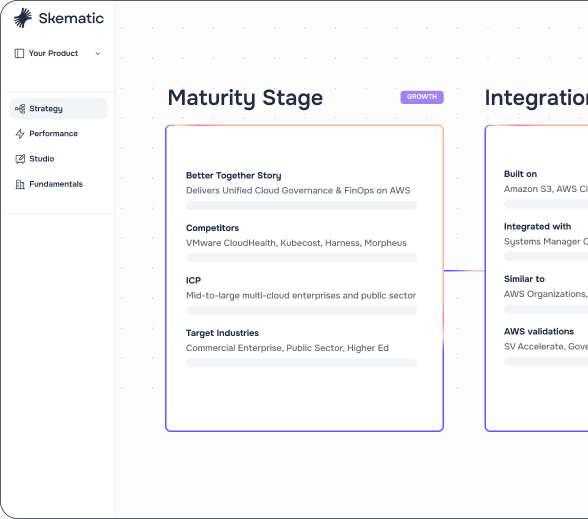Select the Similar to label
This screenshot has height=519, width=588.
(x=524, y=279)
